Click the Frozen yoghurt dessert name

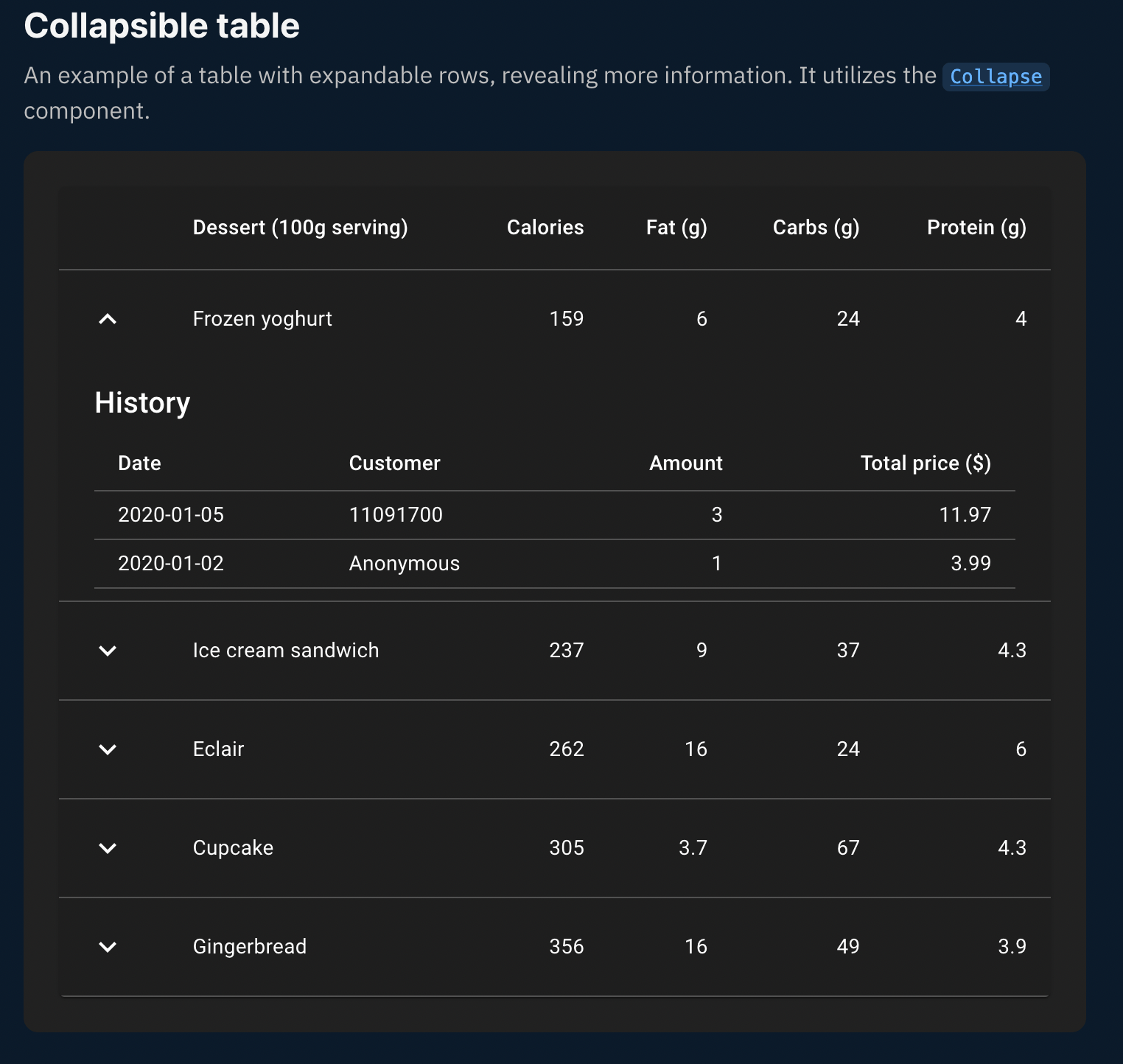point(262,319)
